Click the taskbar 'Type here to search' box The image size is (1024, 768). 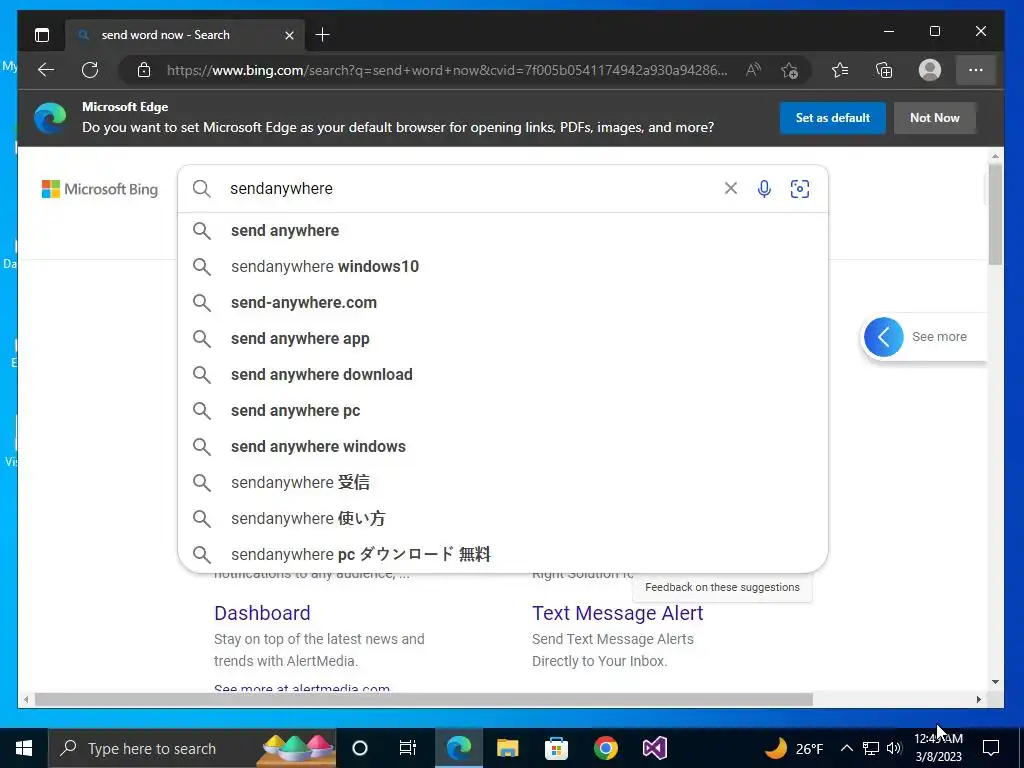[192, 748]
